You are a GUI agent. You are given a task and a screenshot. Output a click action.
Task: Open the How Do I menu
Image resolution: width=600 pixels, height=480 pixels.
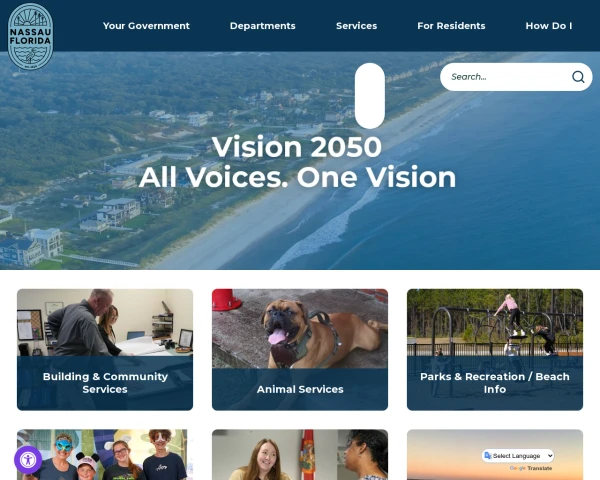point(549,26)
